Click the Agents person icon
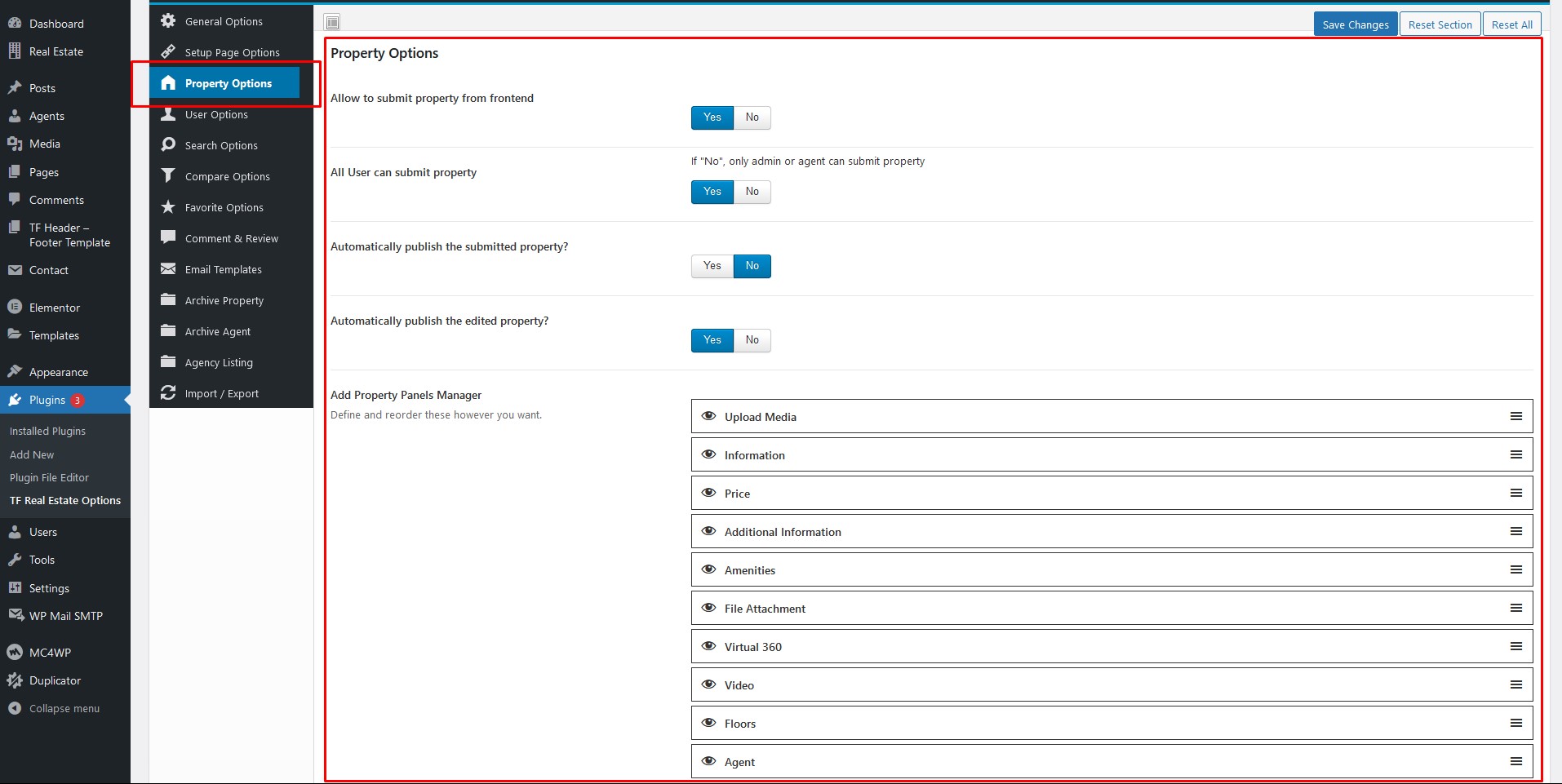The width and height of the screenshot is (1562, 784). 15,116
